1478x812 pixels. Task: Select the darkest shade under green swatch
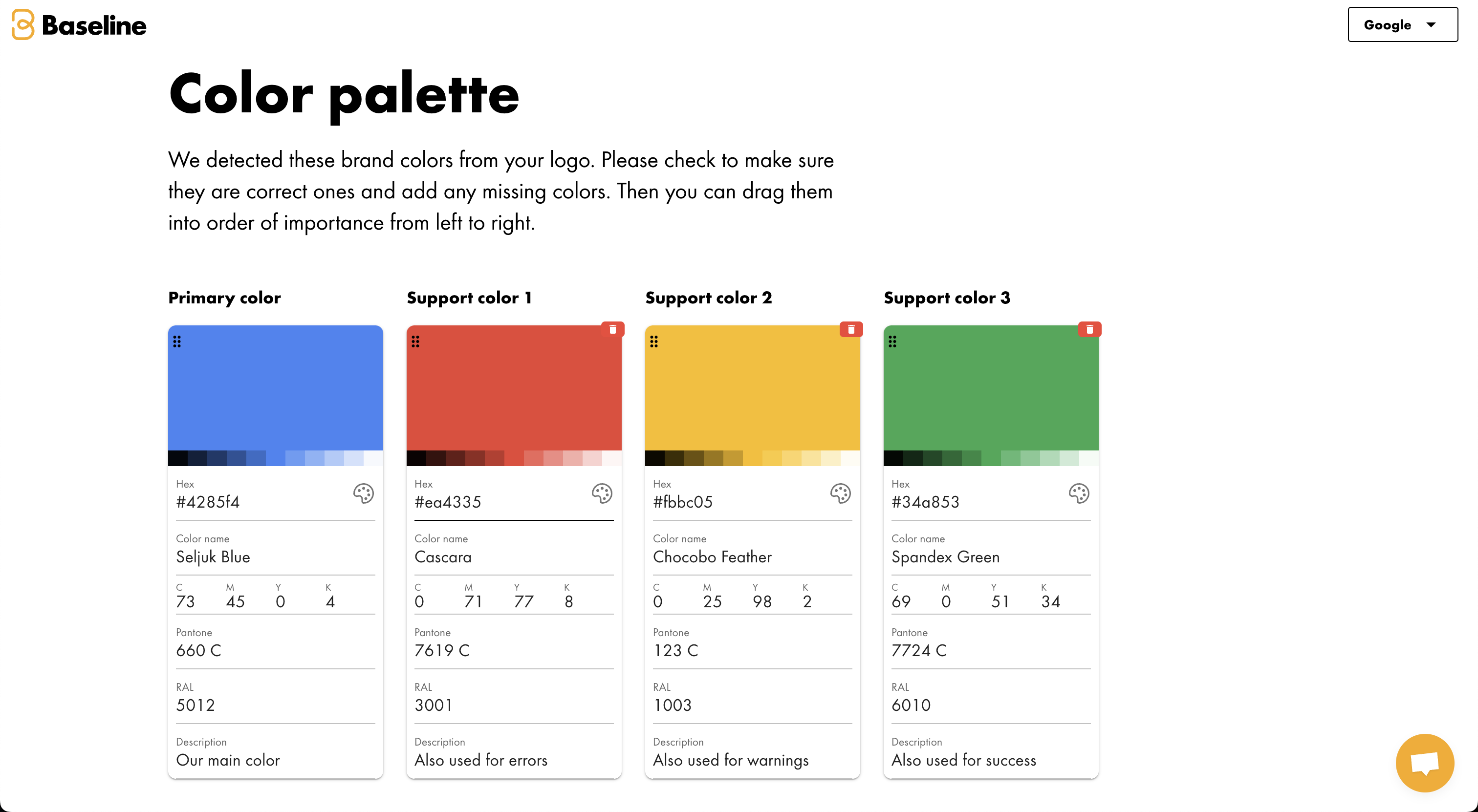(x=893, y=458)
